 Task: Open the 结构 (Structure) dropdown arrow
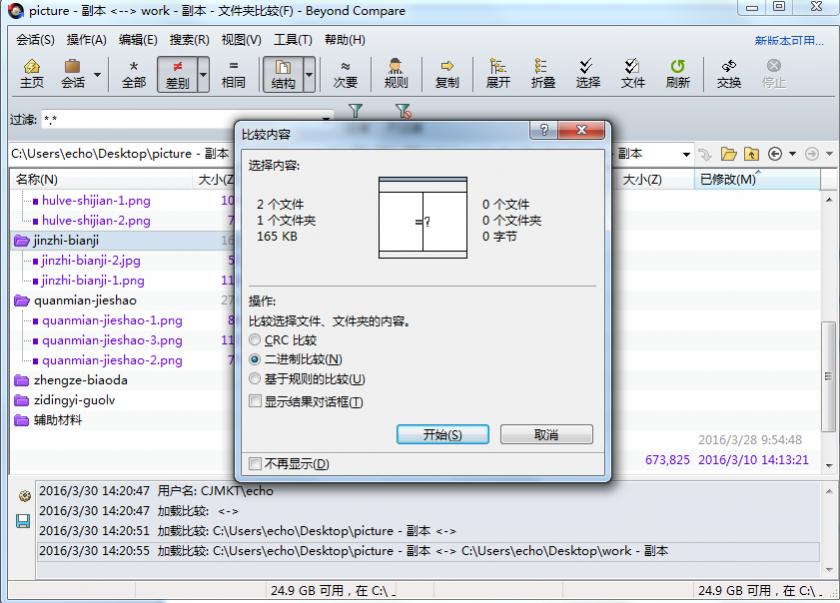click(311, 77)
